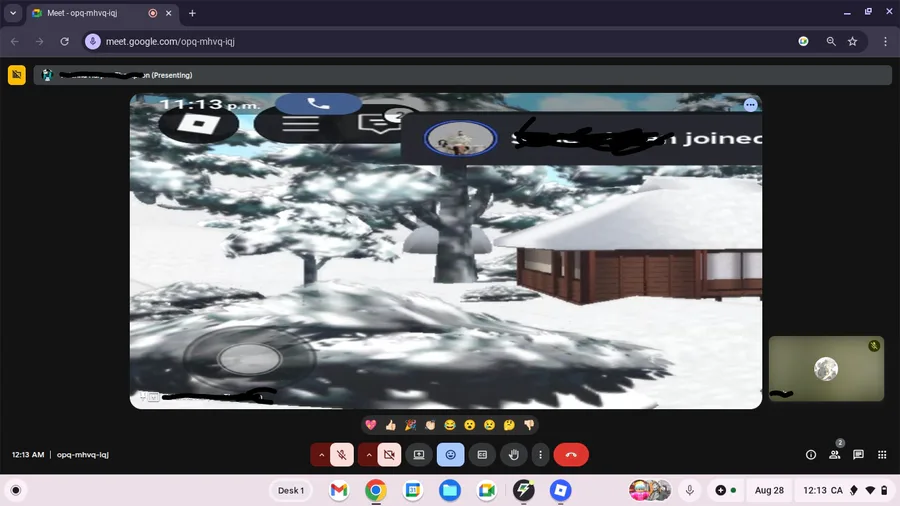Click microphone permission icon in address bar
The height and width of the screenshot is (506, 900).
pyautogui.click(x=93, y=41)
